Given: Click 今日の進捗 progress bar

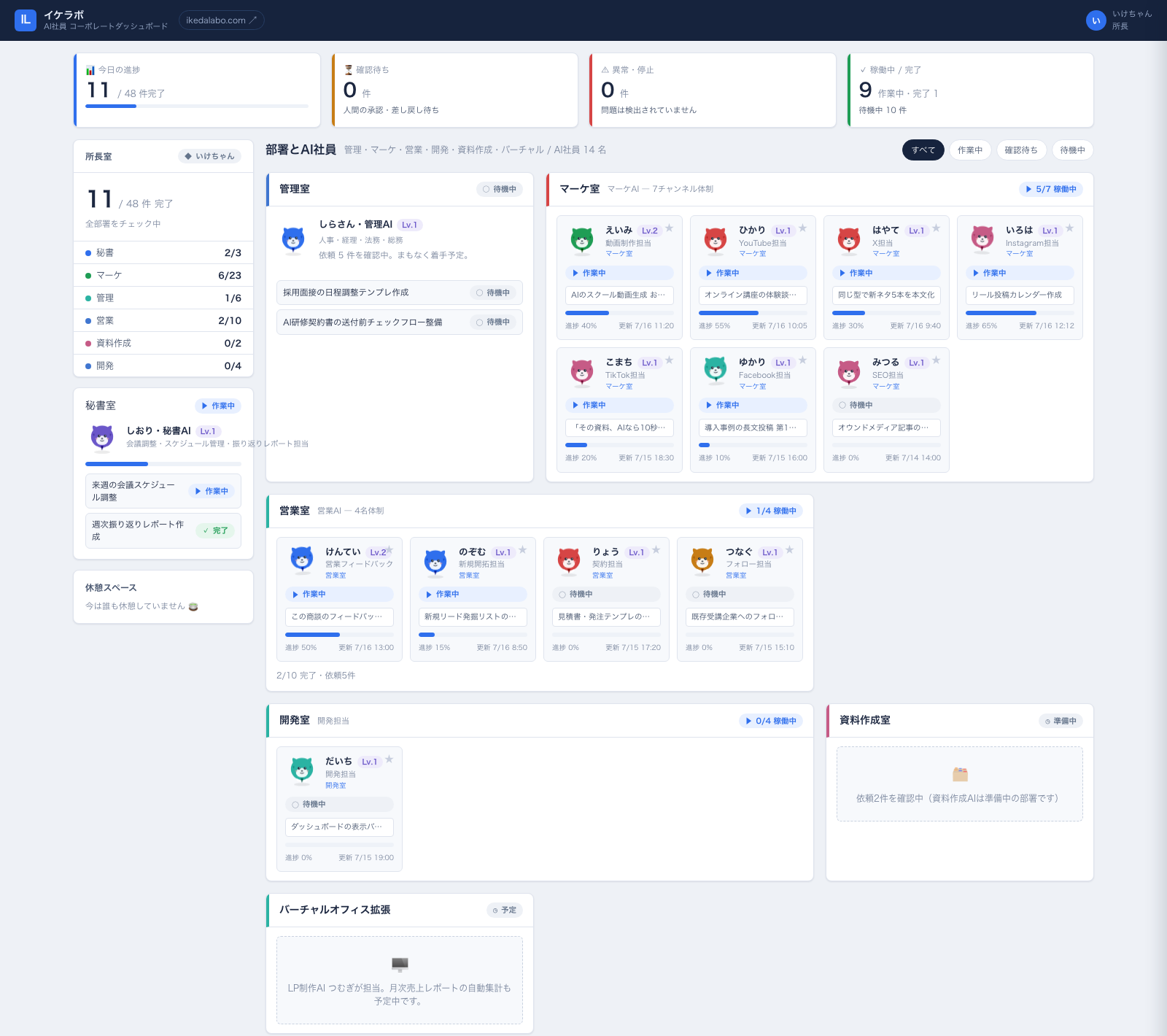Looking at the screenshot, I should pyautogui.click(x=197, y=107).
